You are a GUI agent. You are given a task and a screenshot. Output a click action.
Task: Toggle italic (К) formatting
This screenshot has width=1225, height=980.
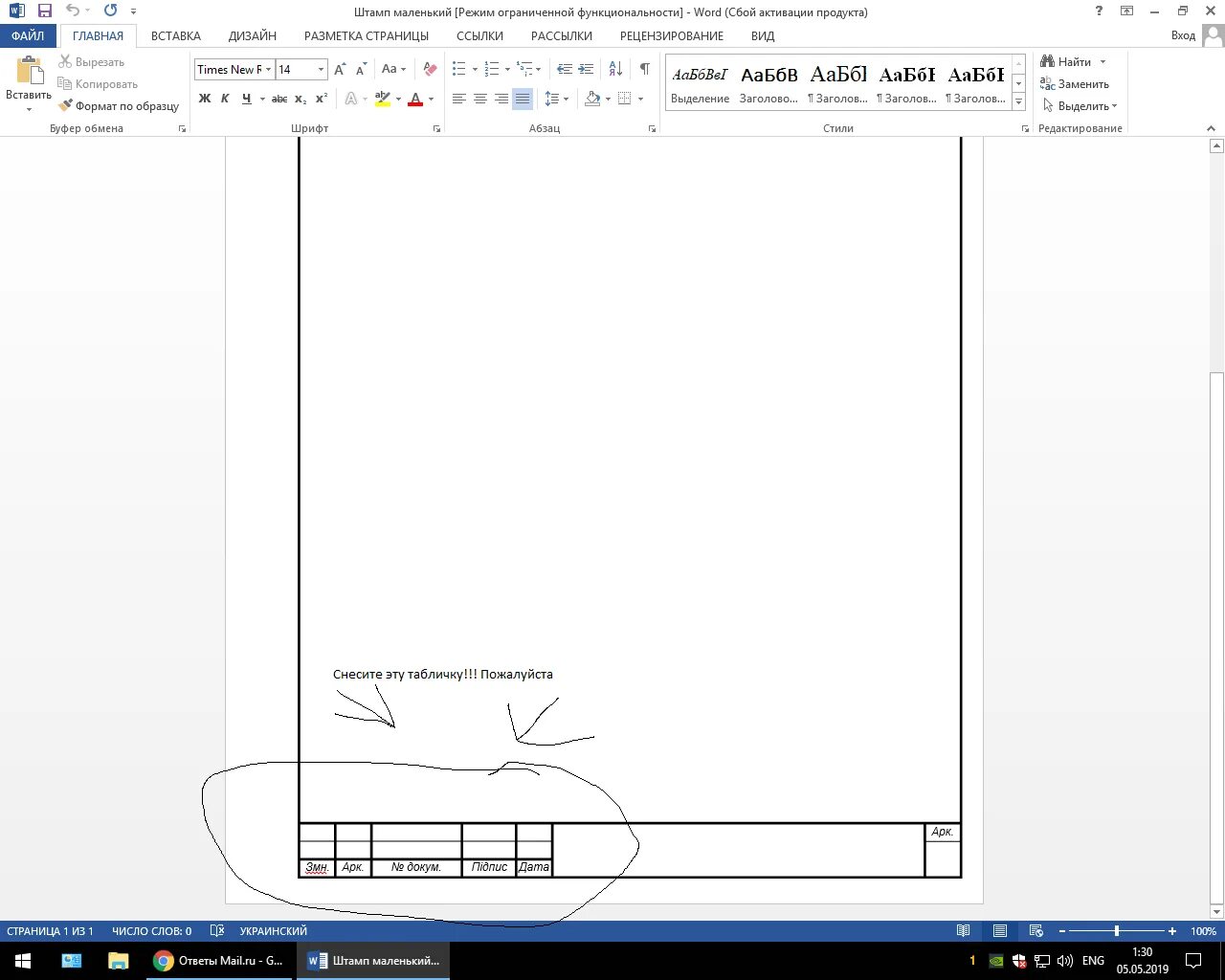[226, 99]
